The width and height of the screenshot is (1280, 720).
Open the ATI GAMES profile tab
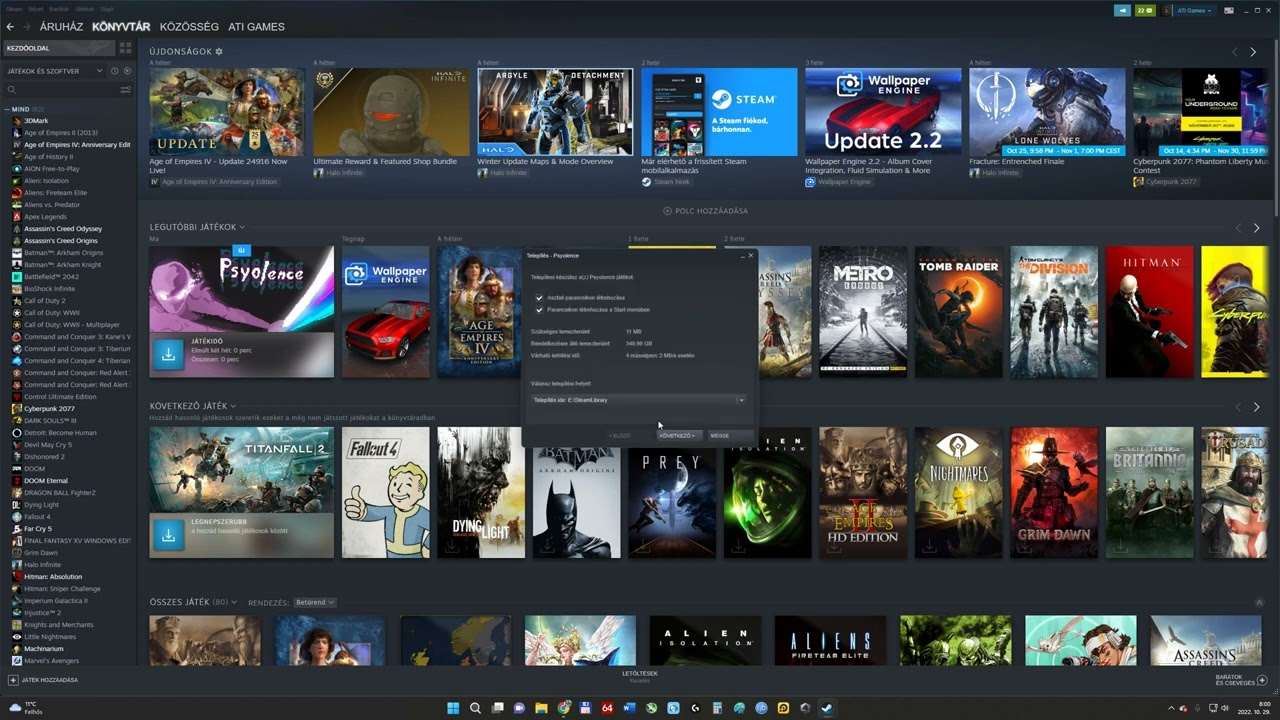tap(257, 27)
